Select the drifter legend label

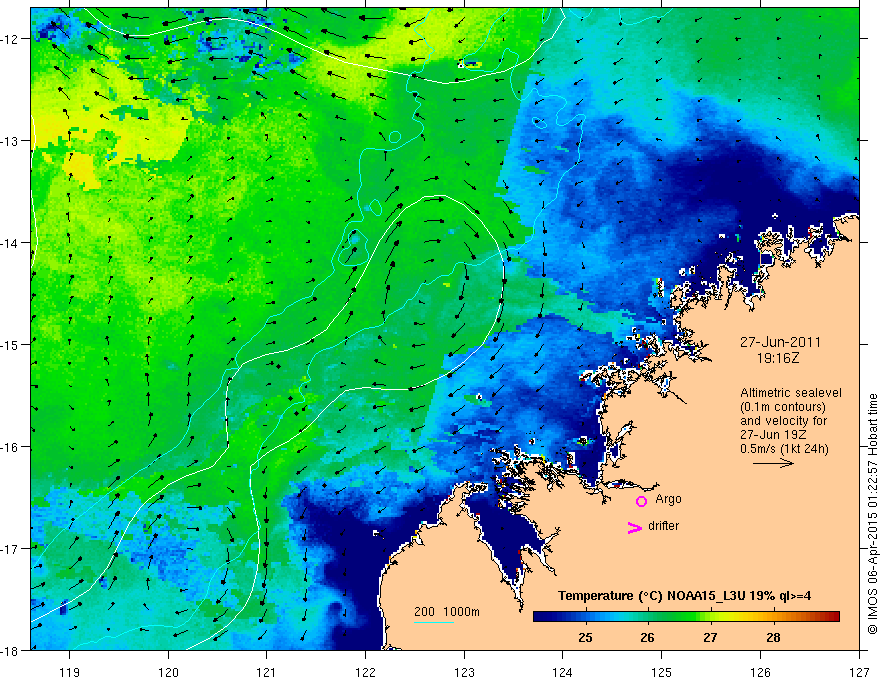pyautogui.click(x=663, y=526)
